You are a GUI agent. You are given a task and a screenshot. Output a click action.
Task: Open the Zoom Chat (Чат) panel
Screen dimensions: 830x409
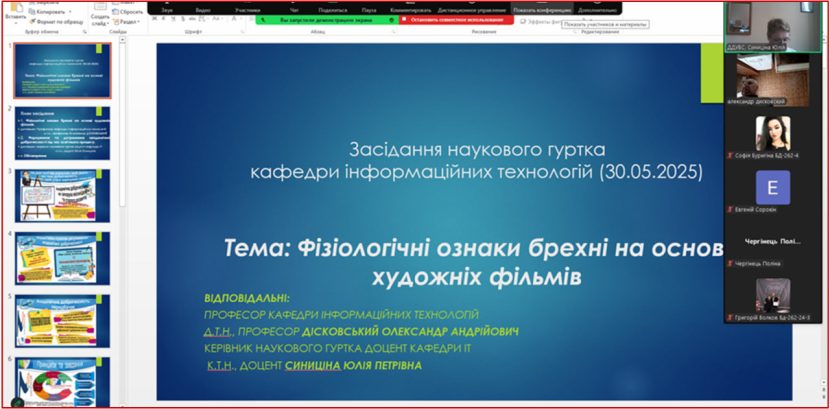pos(294,9)
